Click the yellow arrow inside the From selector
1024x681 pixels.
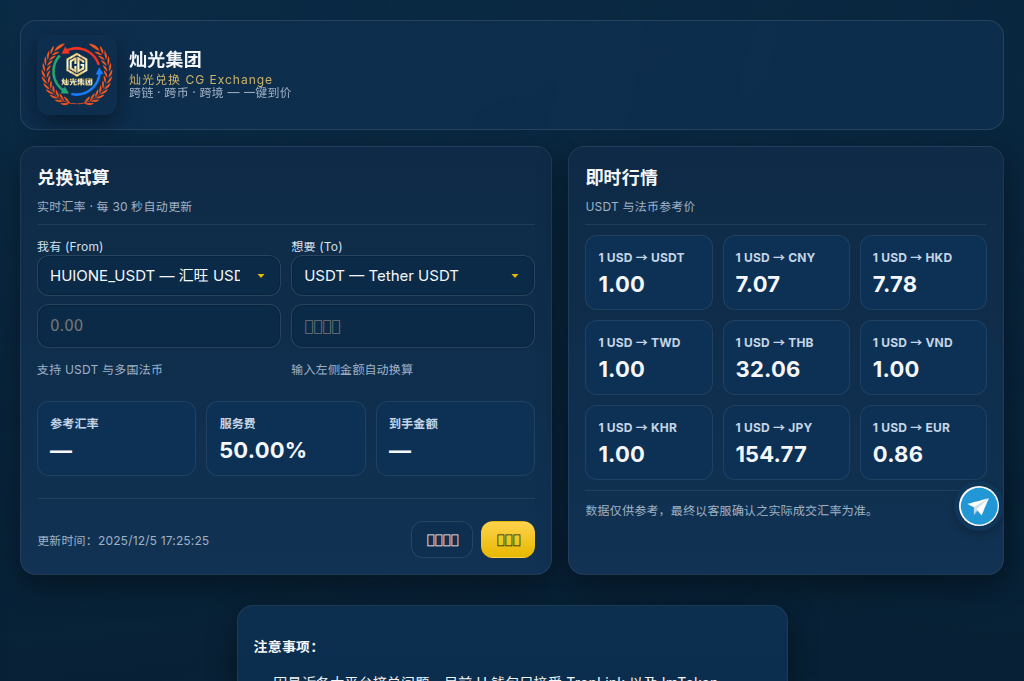click(263, 275)
